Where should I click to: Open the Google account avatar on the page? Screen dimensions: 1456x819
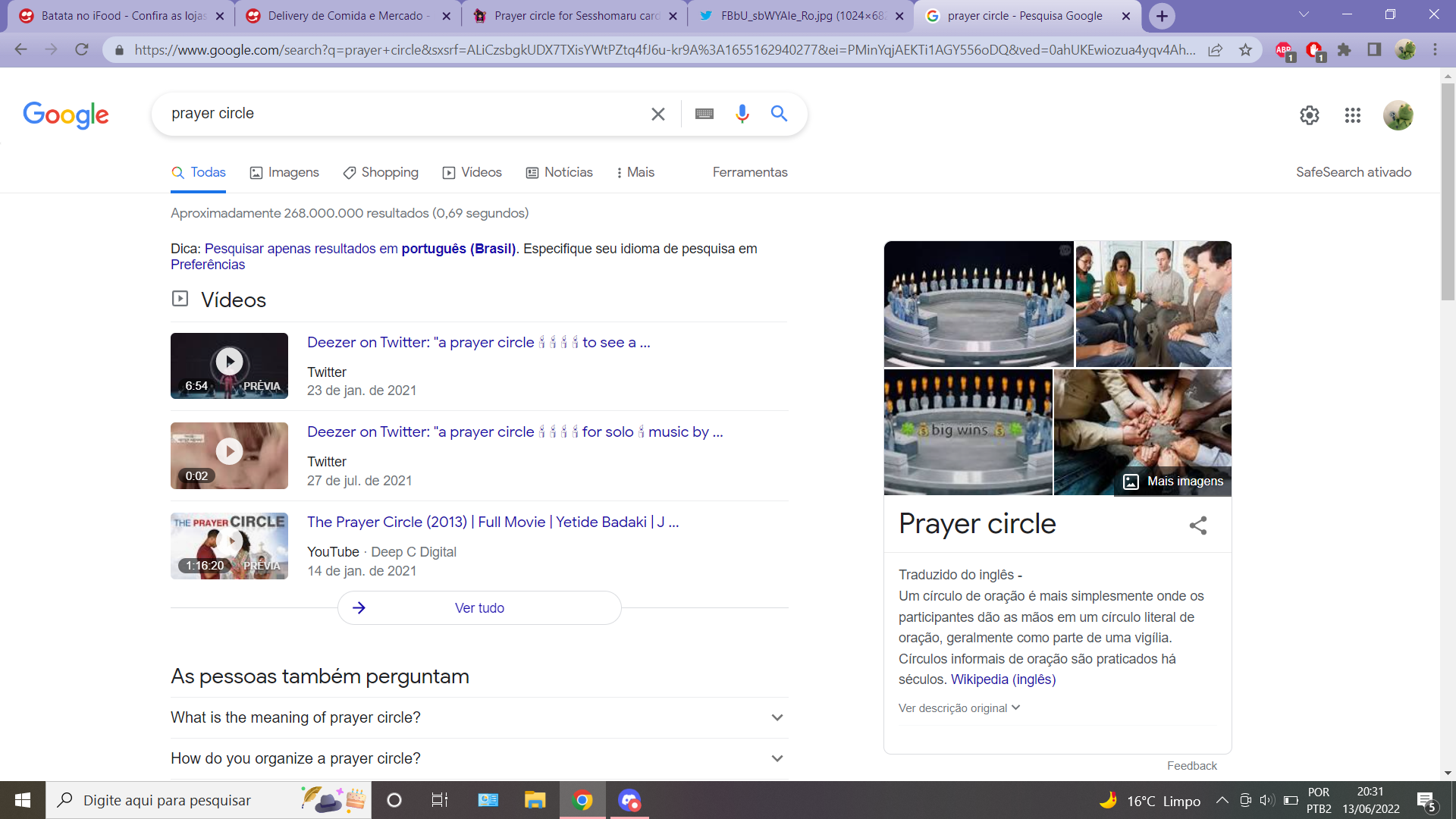pos(1398,115)
